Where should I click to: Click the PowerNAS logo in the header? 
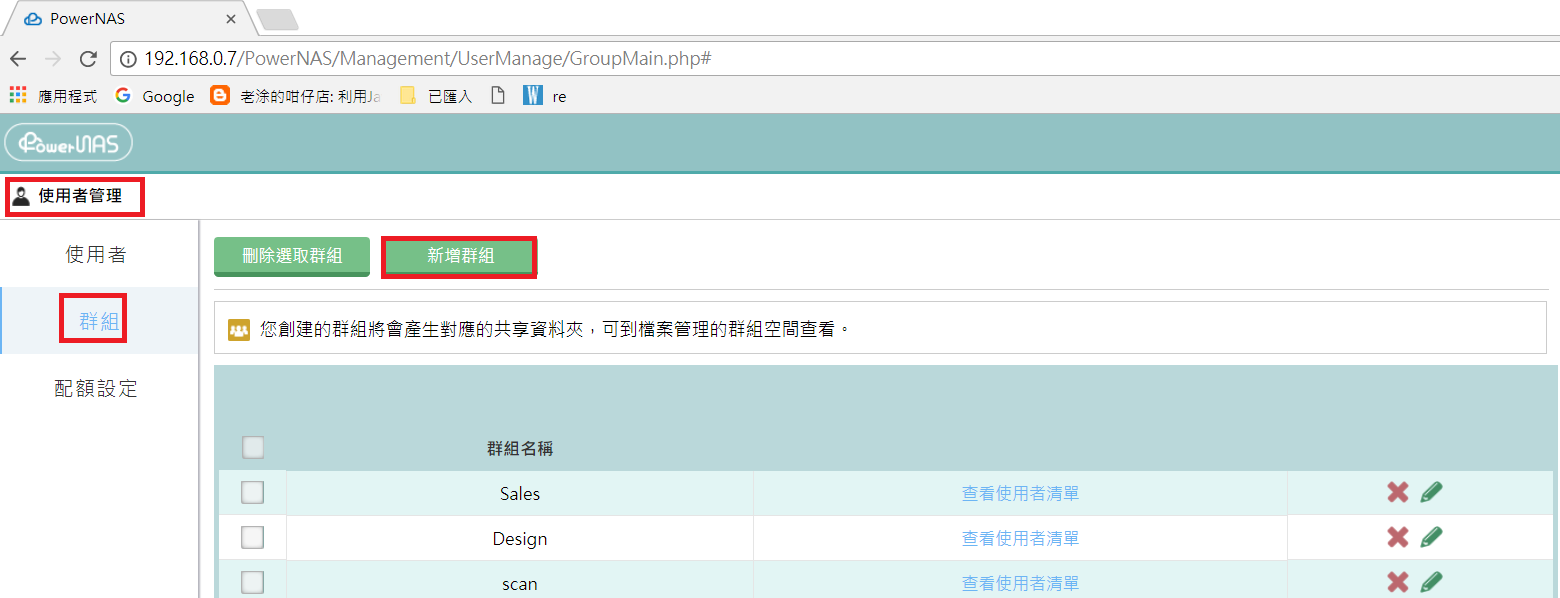click(x=68, y=141)
